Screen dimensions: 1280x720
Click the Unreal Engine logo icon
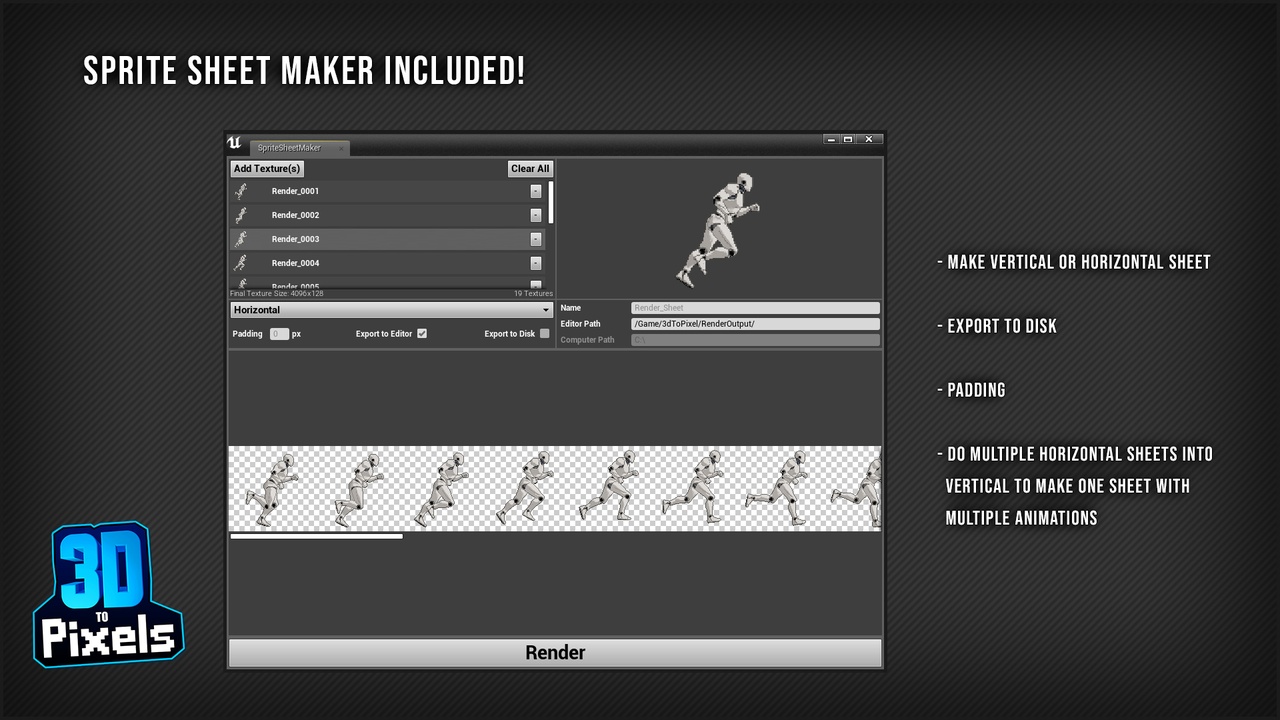pos(235,143)
